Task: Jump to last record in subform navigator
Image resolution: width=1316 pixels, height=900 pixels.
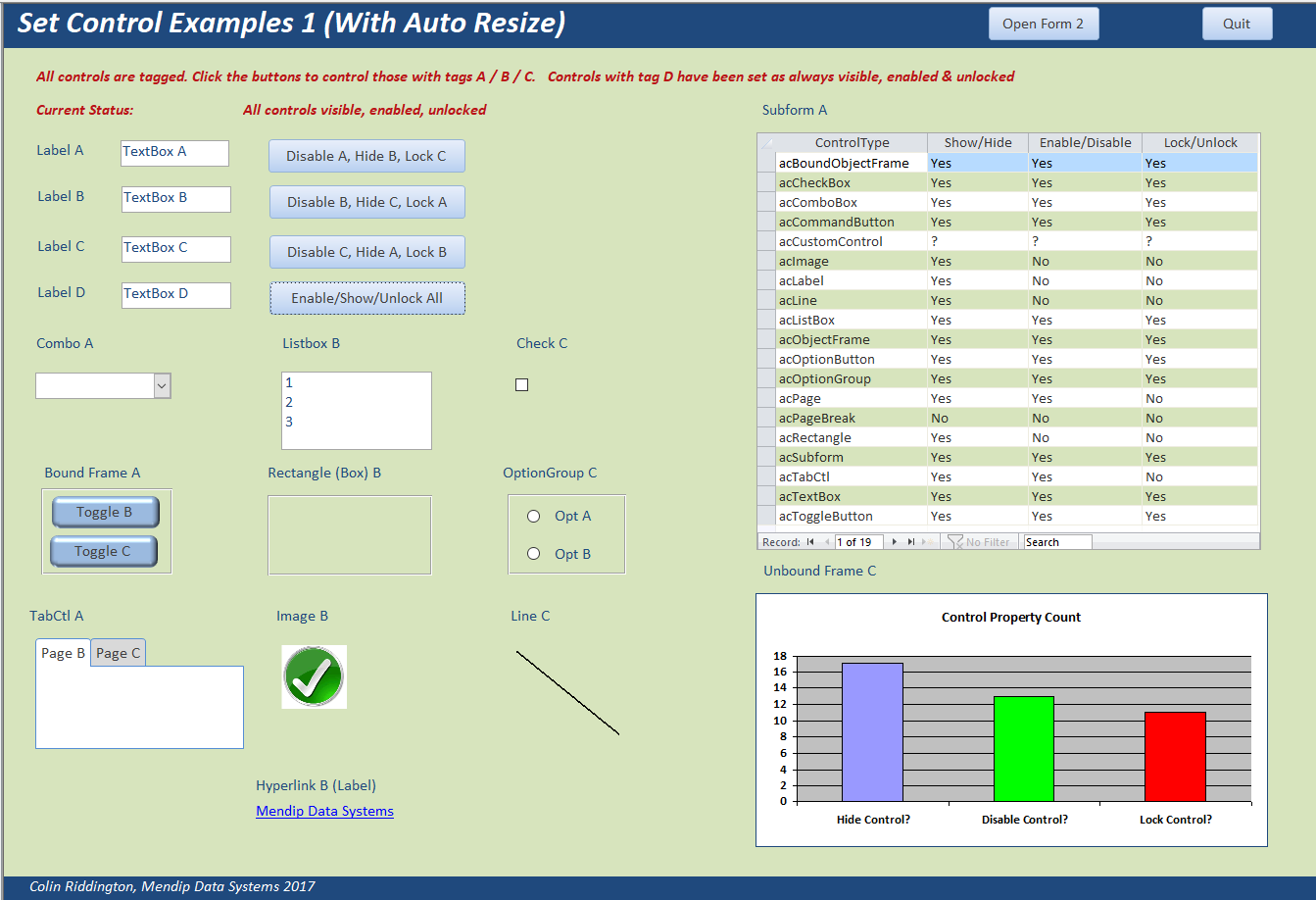Action: [910, 542]
